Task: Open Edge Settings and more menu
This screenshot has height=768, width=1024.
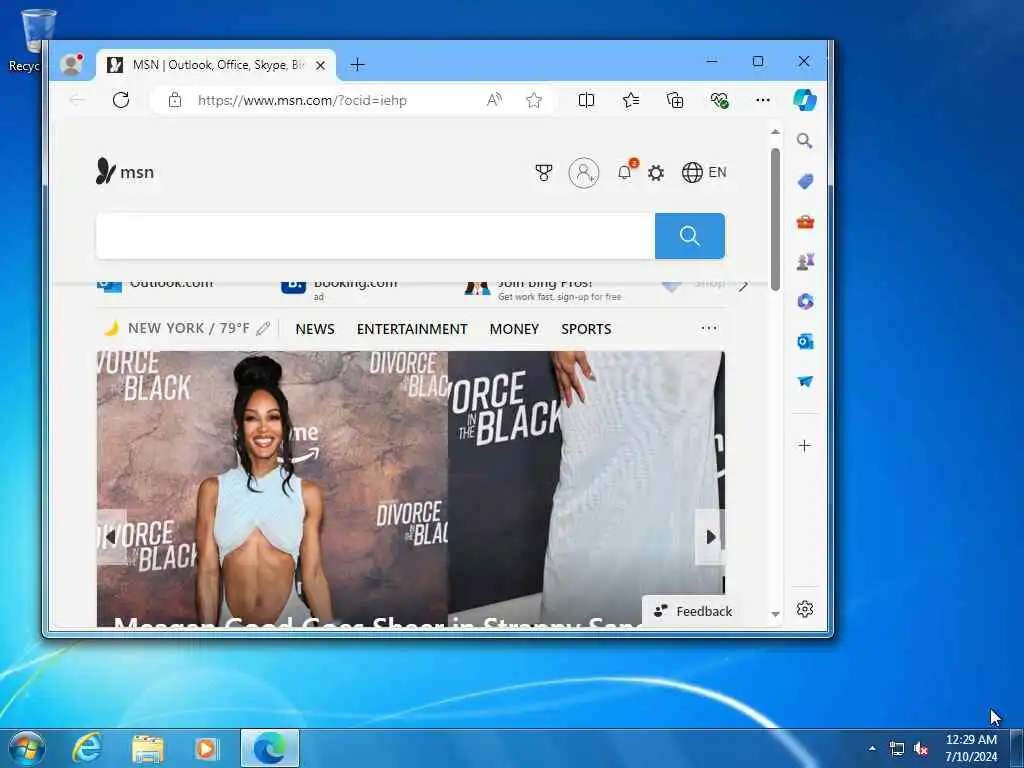Action: click(763, 100)
